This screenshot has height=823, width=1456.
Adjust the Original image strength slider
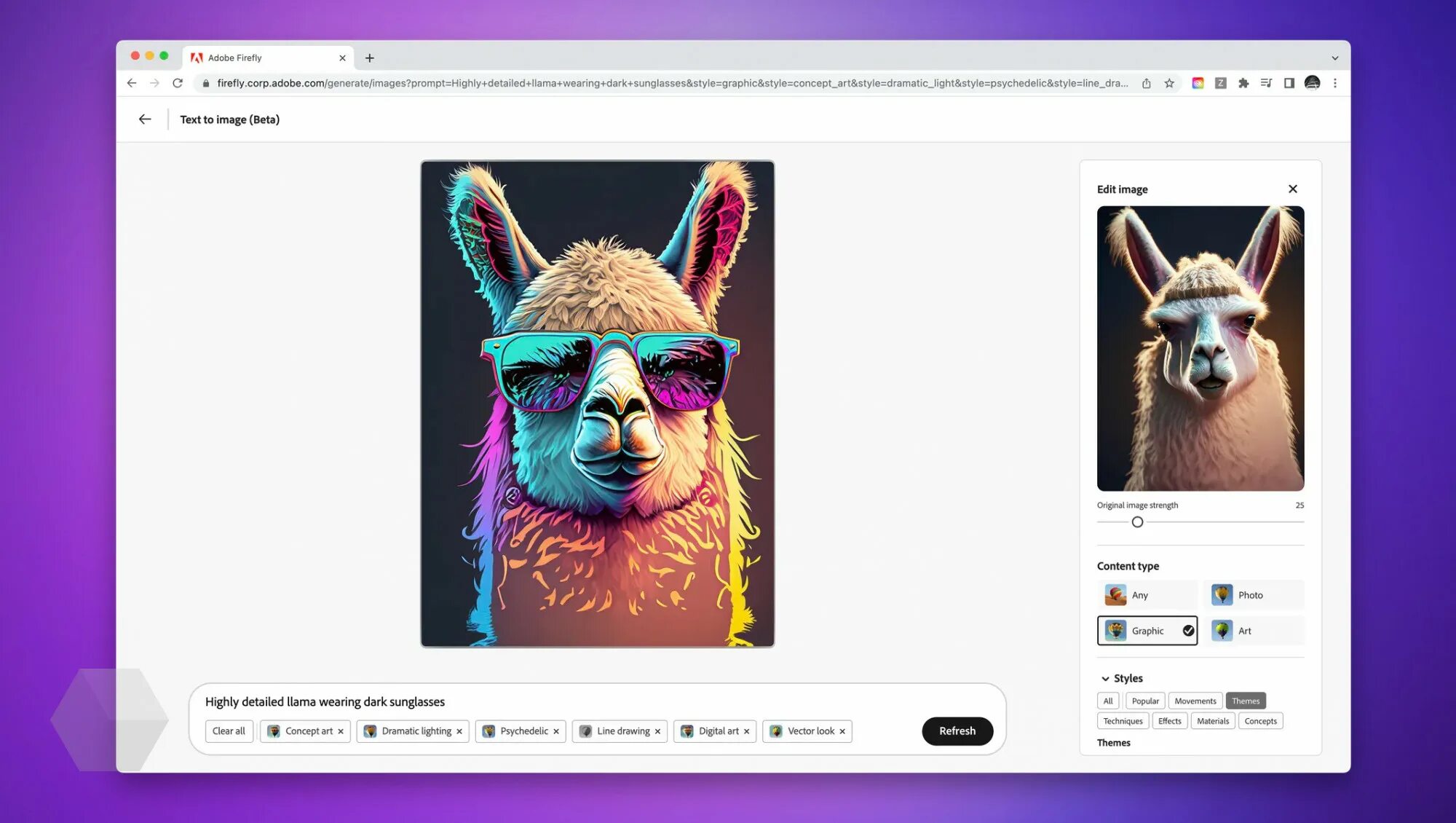pyautogui.click(x=1137, y=522)
